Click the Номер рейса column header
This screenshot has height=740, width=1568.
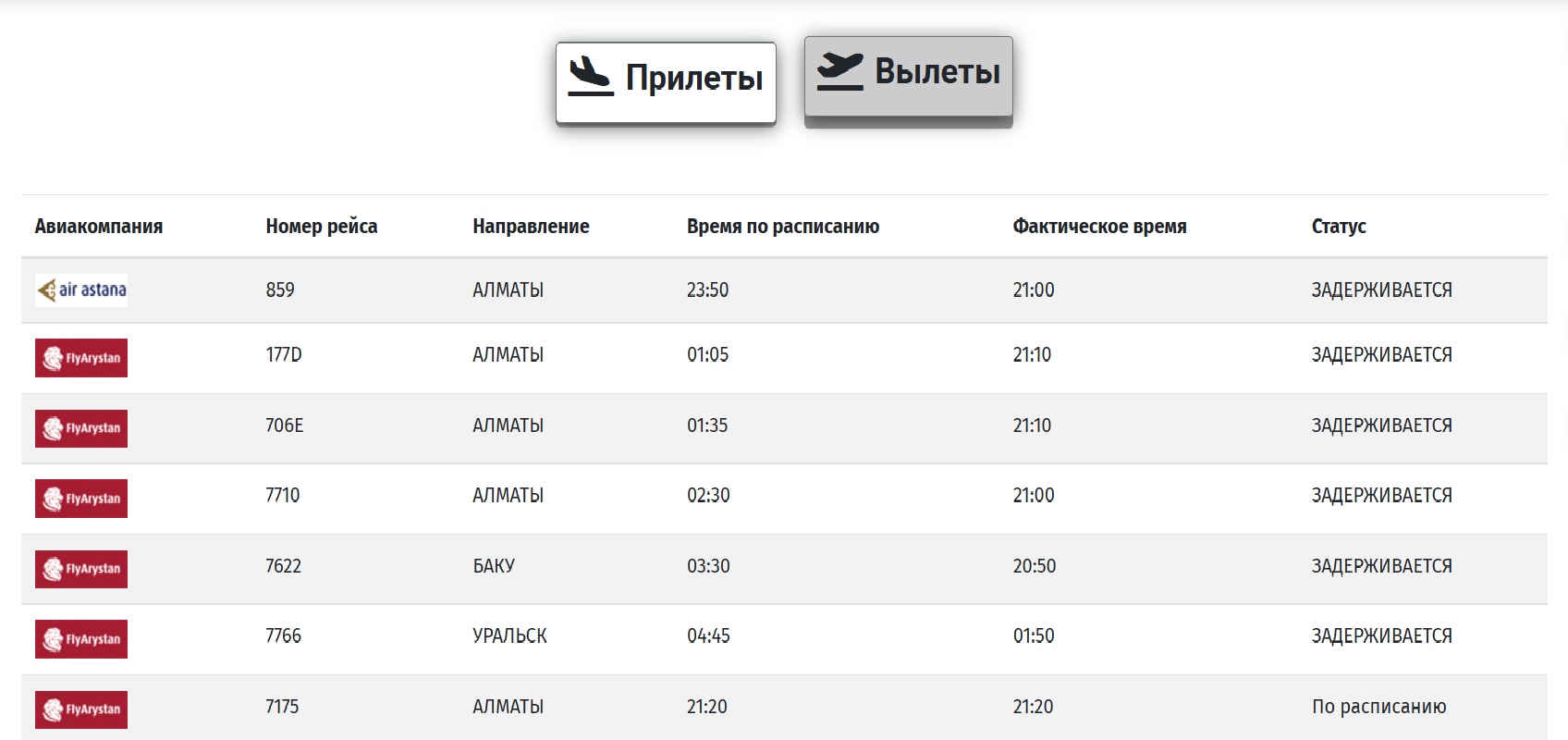(x=322, y=227)
